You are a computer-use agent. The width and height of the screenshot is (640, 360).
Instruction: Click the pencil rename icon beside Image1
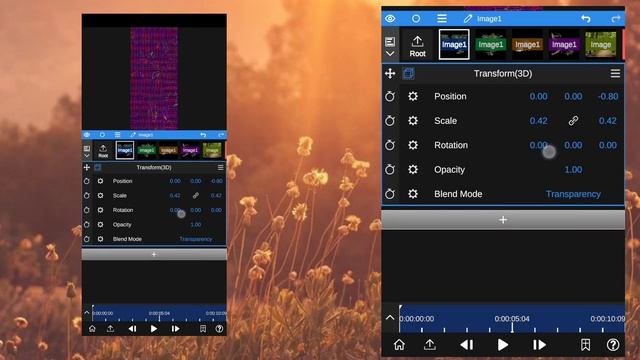[468, 18]
